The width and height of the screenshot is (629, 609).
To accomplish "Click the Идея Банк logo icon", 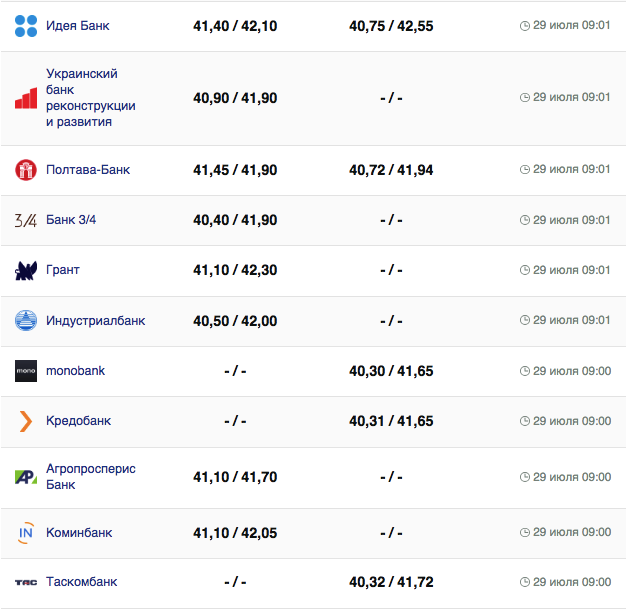I will (x=26, y=26).
